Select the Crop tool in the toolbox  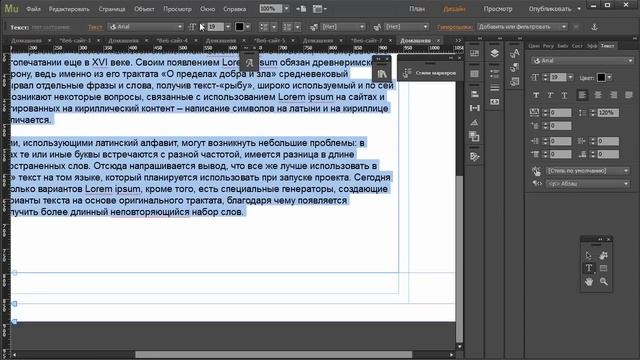[603, 256]
